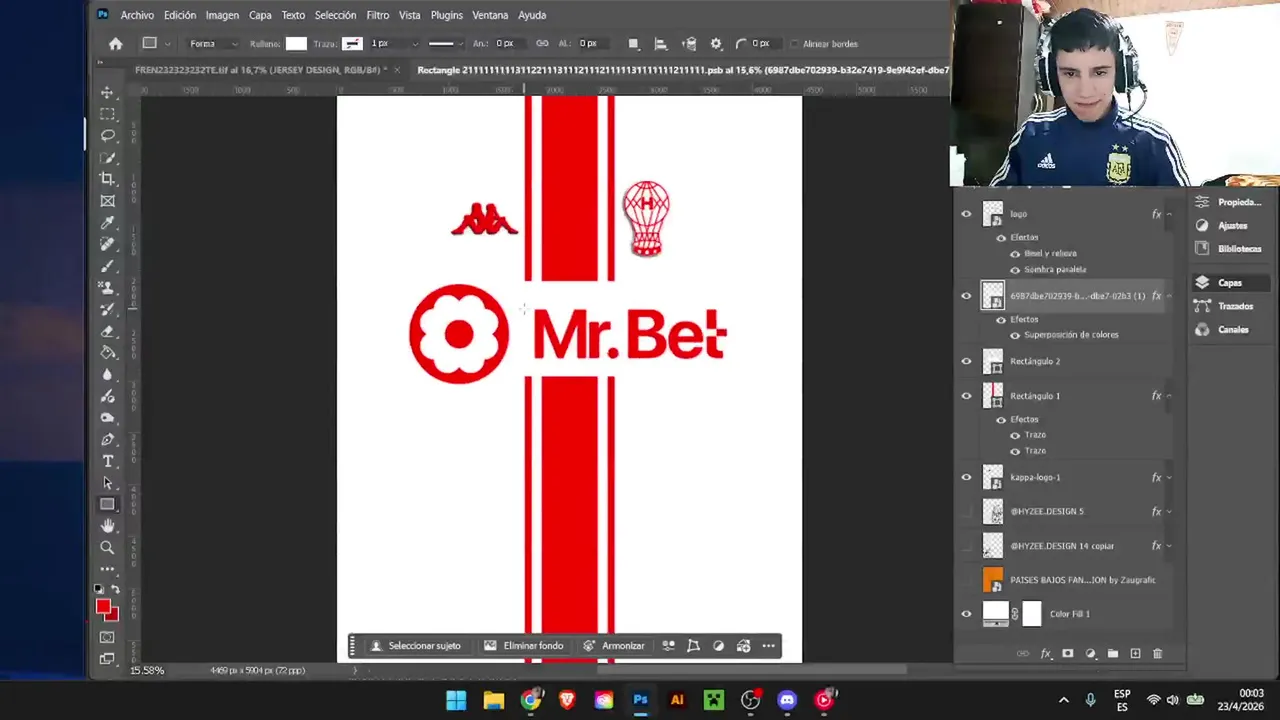Select the Blur drop tool

107,374
